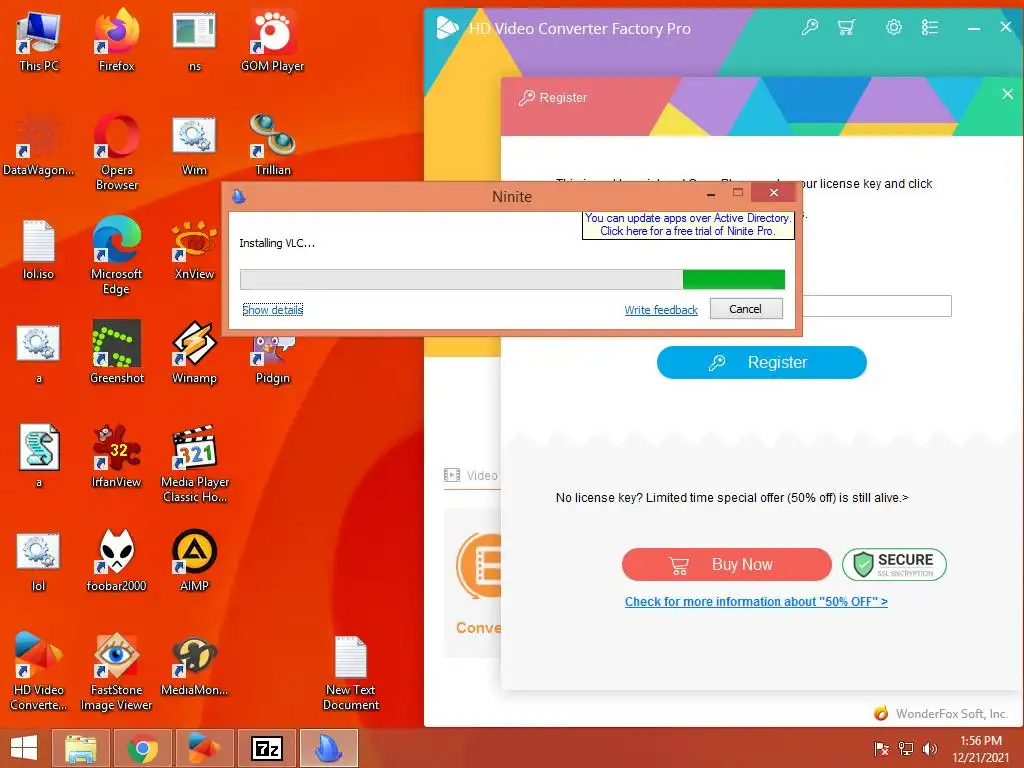This screenshot has width=1024, height=768.
Task: Select the lol.iso file icon
Action: (39, 251)
